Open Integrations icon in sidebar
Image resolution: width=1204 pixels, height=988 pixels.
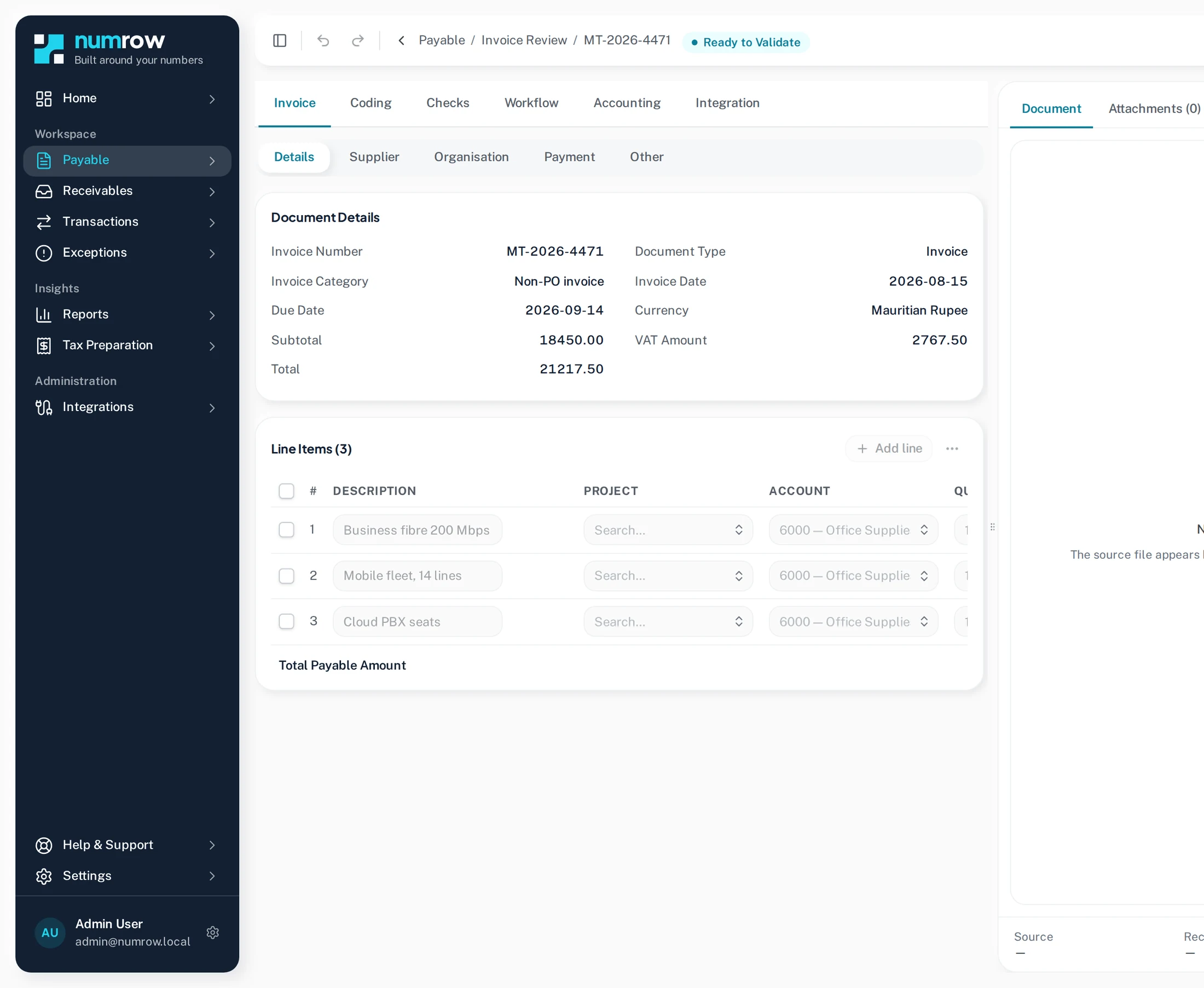(x=44, y=407)
